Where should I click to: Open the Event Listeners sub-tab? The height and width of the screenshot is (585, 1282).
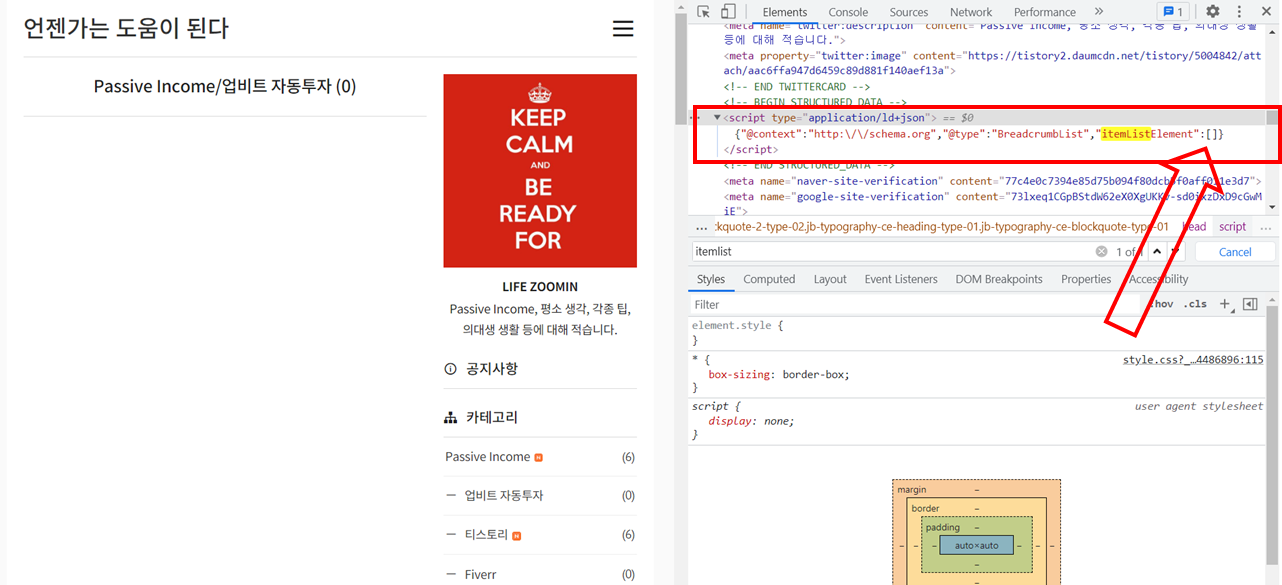click(x=901, y=279)
